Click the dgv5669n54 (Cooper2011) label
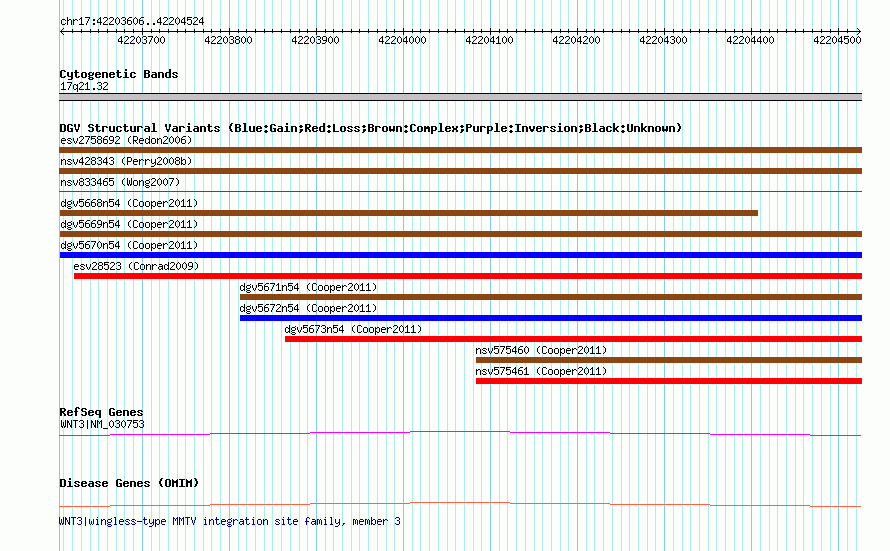This screenshot has width=890, height=551. click(x=129, y=224)
